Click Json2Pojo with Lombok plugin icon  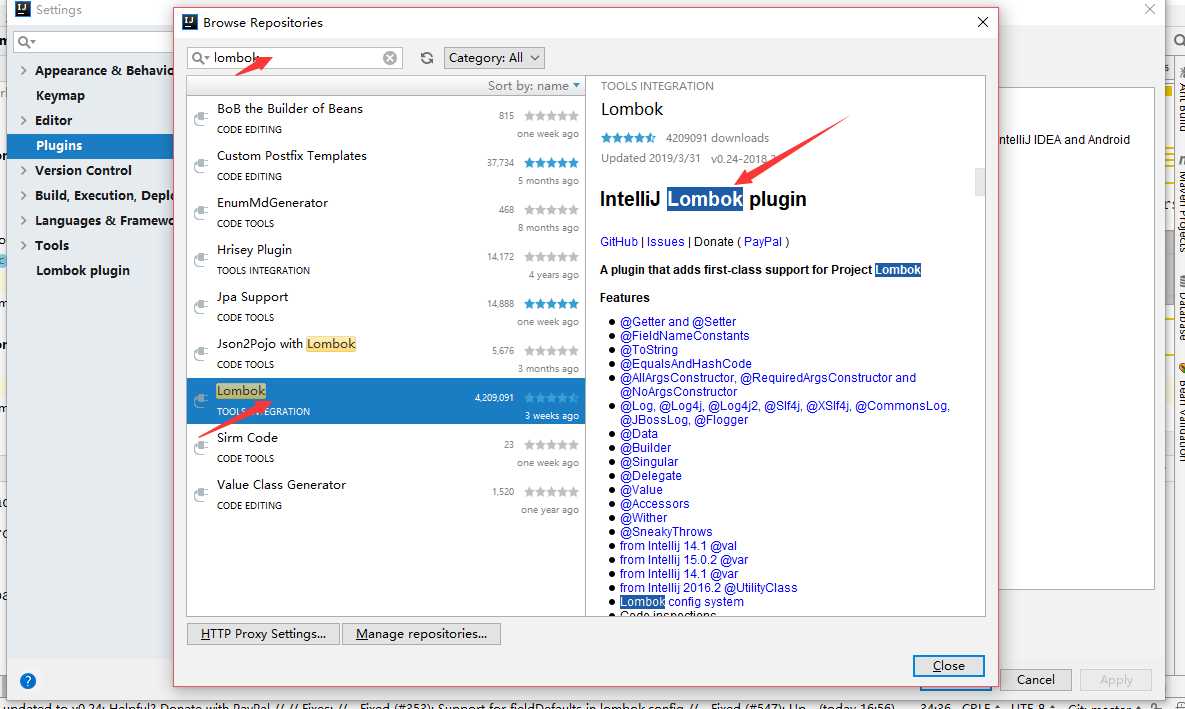coord(201,353)
